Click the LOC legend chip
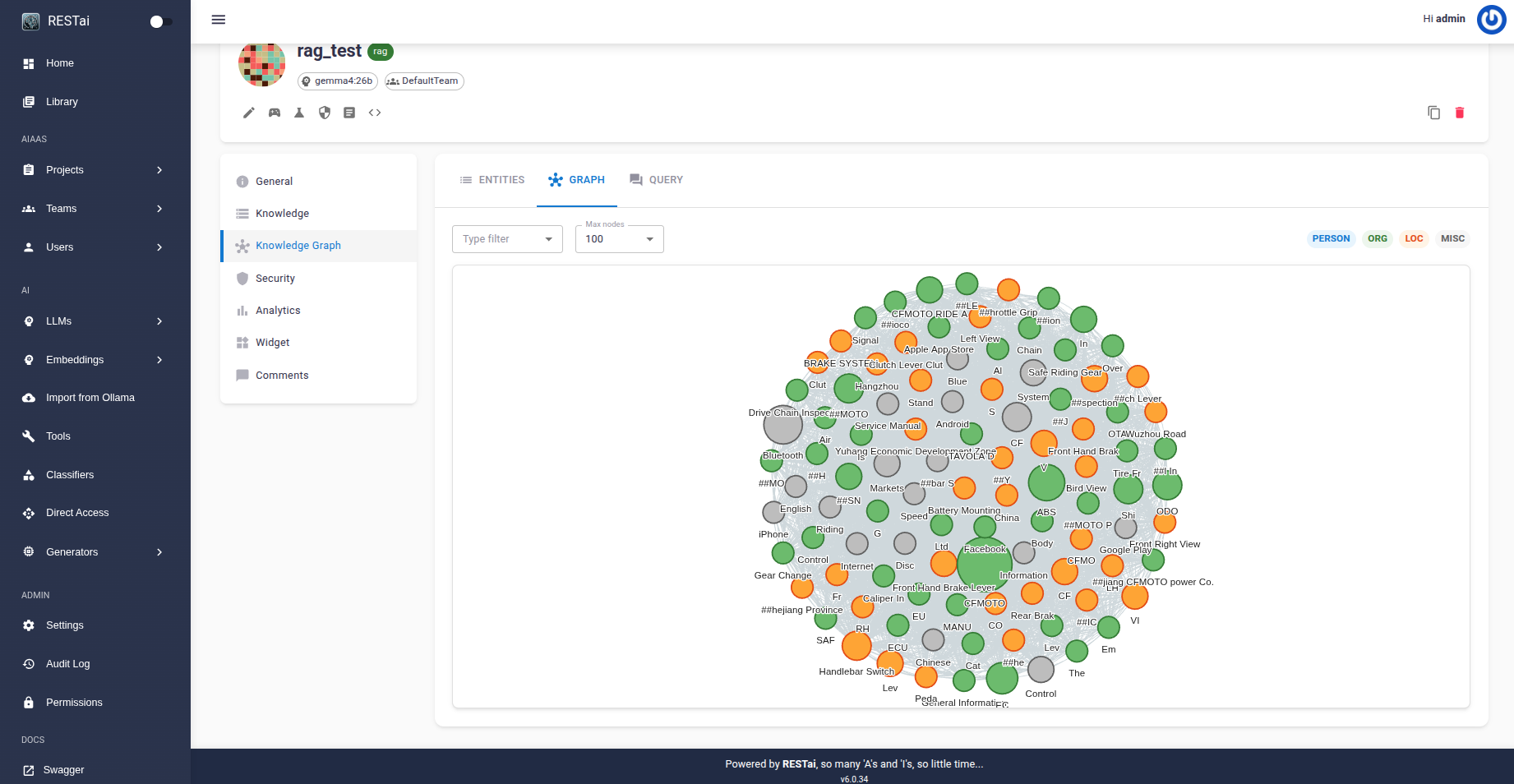This screenshot has height=784, width=1514. [1414, 239]
